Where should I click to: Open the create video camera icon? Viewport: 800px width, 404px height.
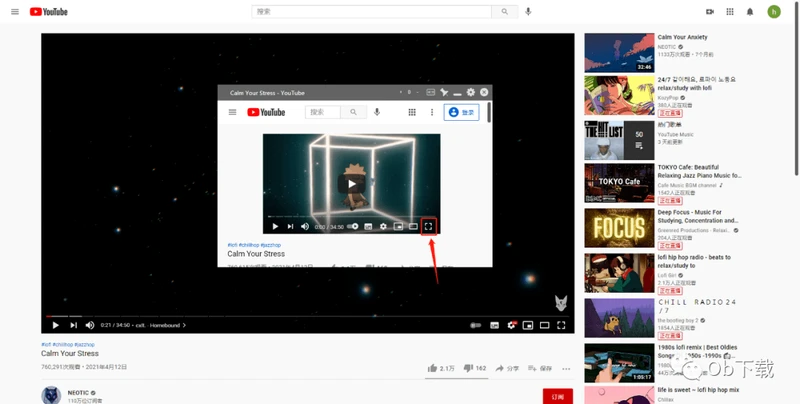tap(710, 12)
